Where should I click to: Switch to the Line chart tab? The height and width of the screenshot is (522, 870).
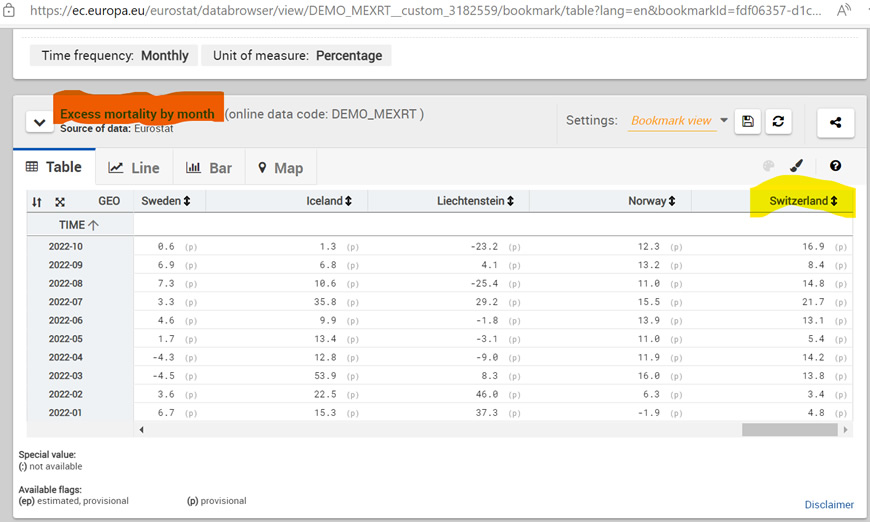(x=134, y=168)
